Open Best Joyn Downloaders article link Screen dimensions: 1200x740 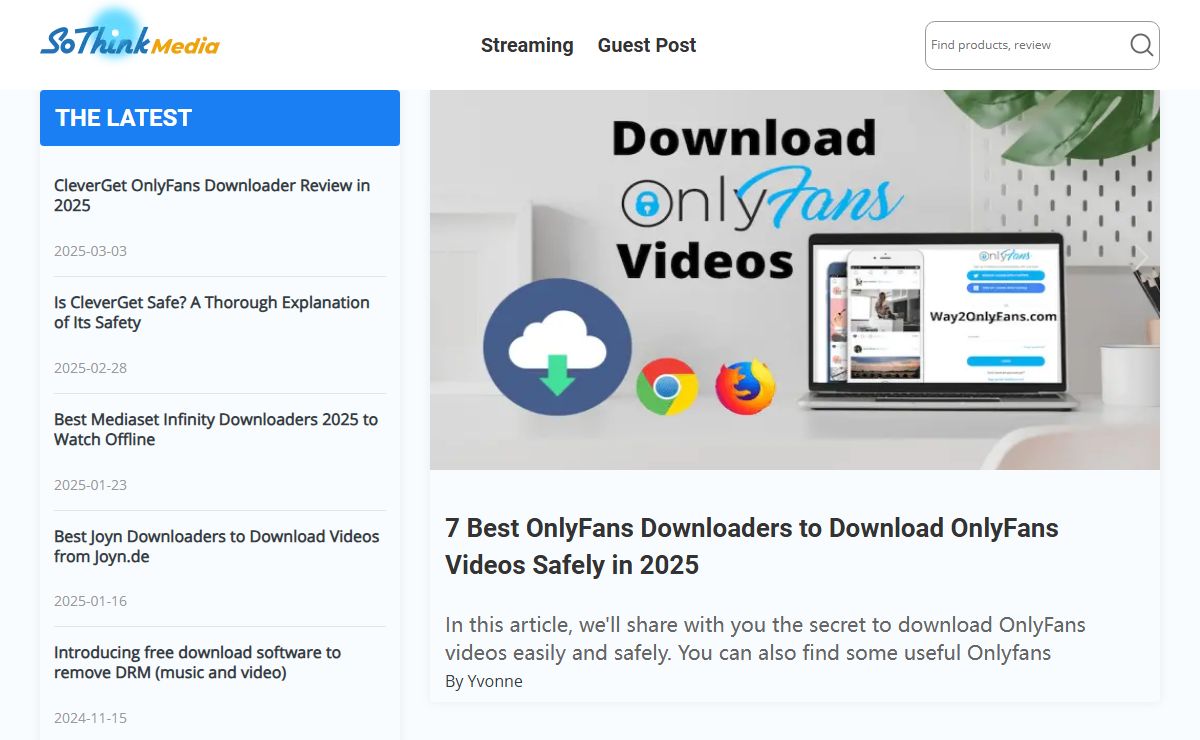[x=217, y=546]
